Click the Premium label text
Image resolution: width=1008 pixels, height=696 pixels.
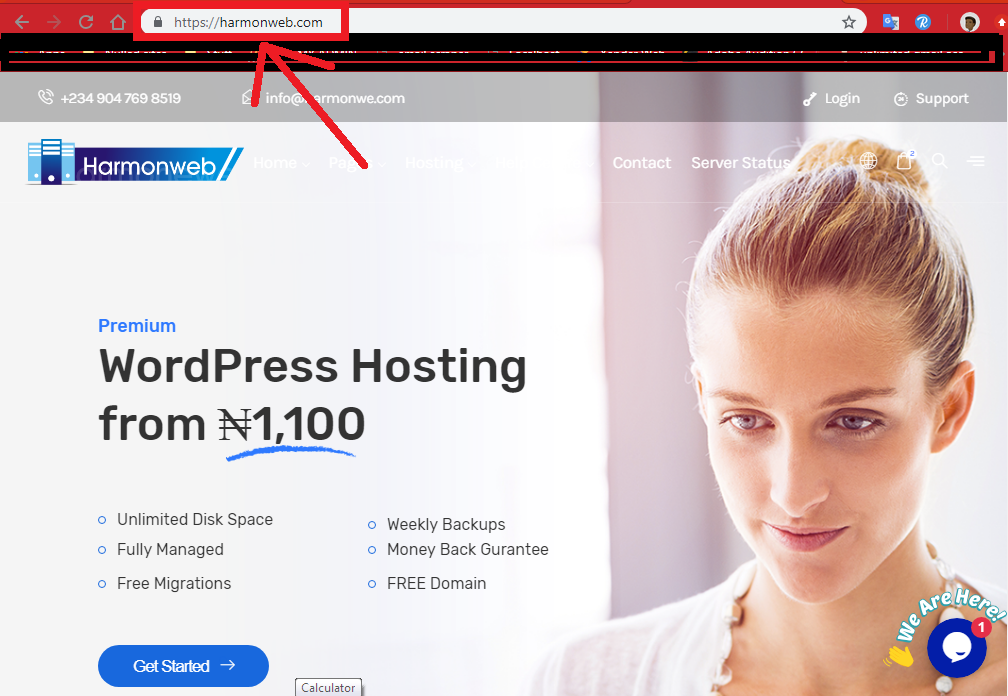point(137,326)
